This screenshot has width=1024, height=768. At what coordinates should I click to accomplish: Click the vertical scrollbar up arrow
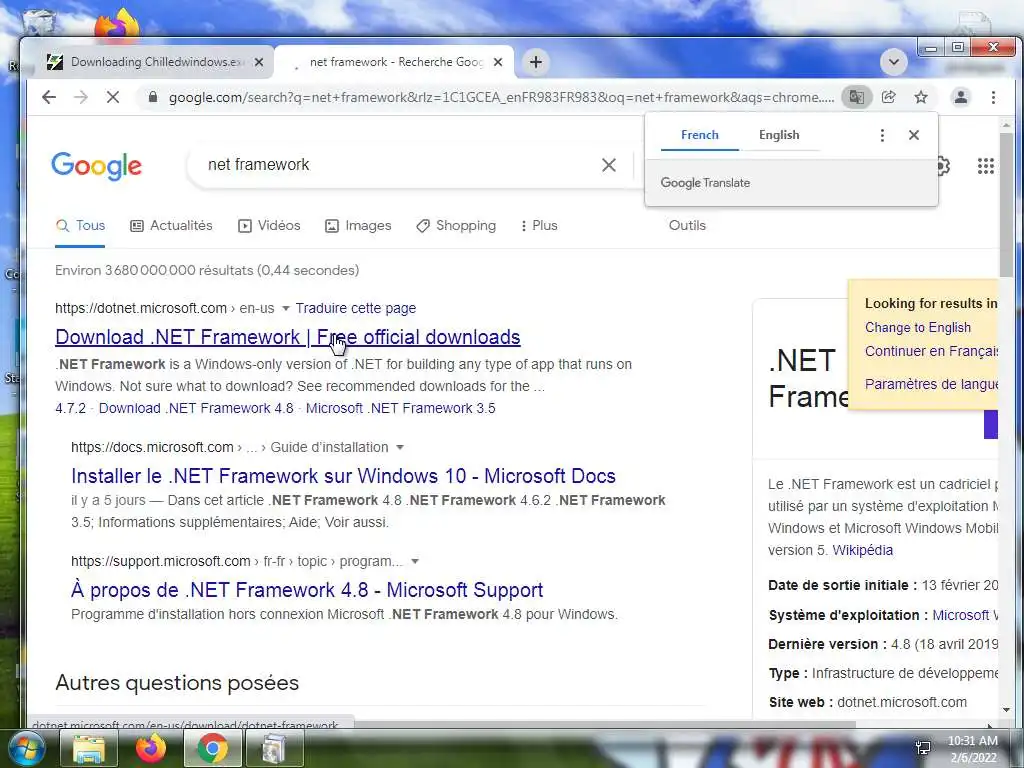1006,124
